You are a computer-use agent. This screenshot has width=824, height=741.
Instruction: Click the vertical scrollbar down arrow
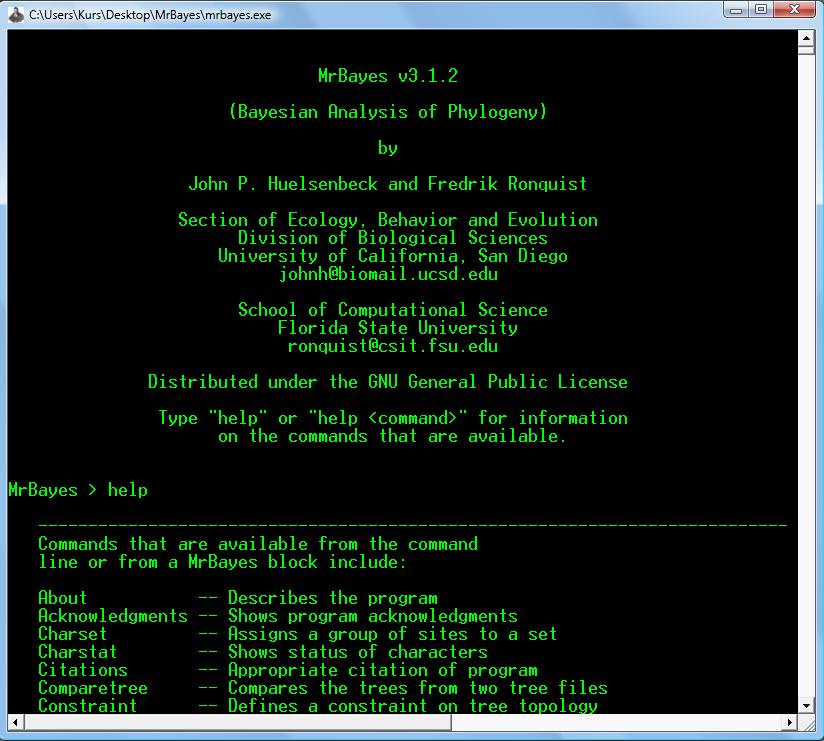[806, 706]
